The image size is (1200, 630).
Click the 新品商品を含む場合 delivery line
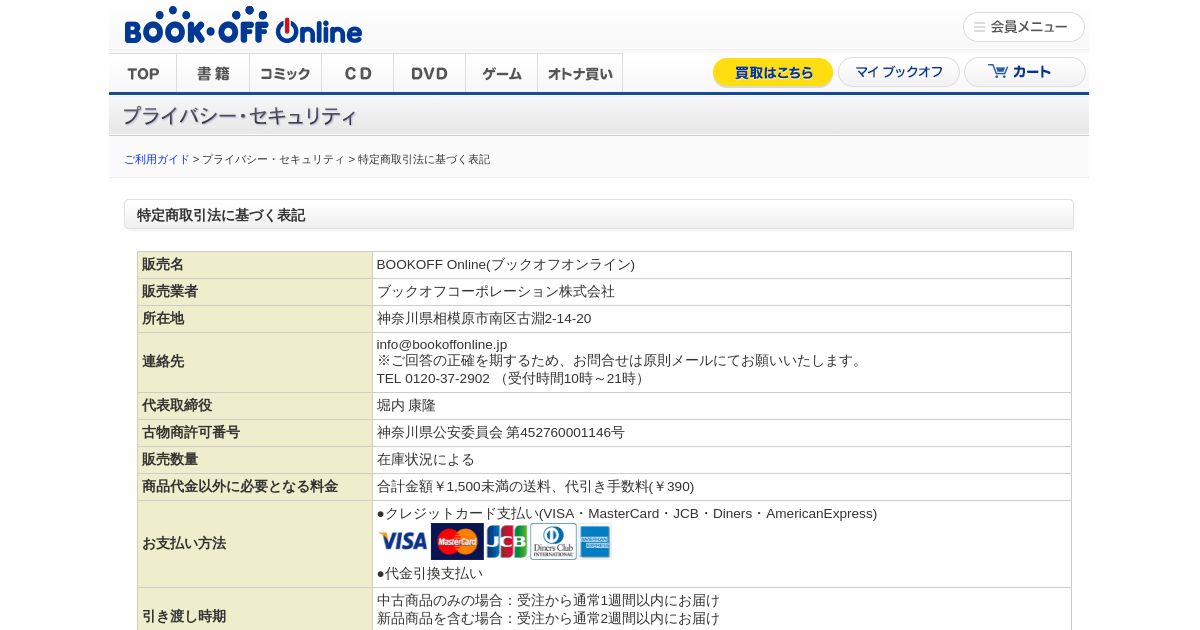(x=548, y=619)
